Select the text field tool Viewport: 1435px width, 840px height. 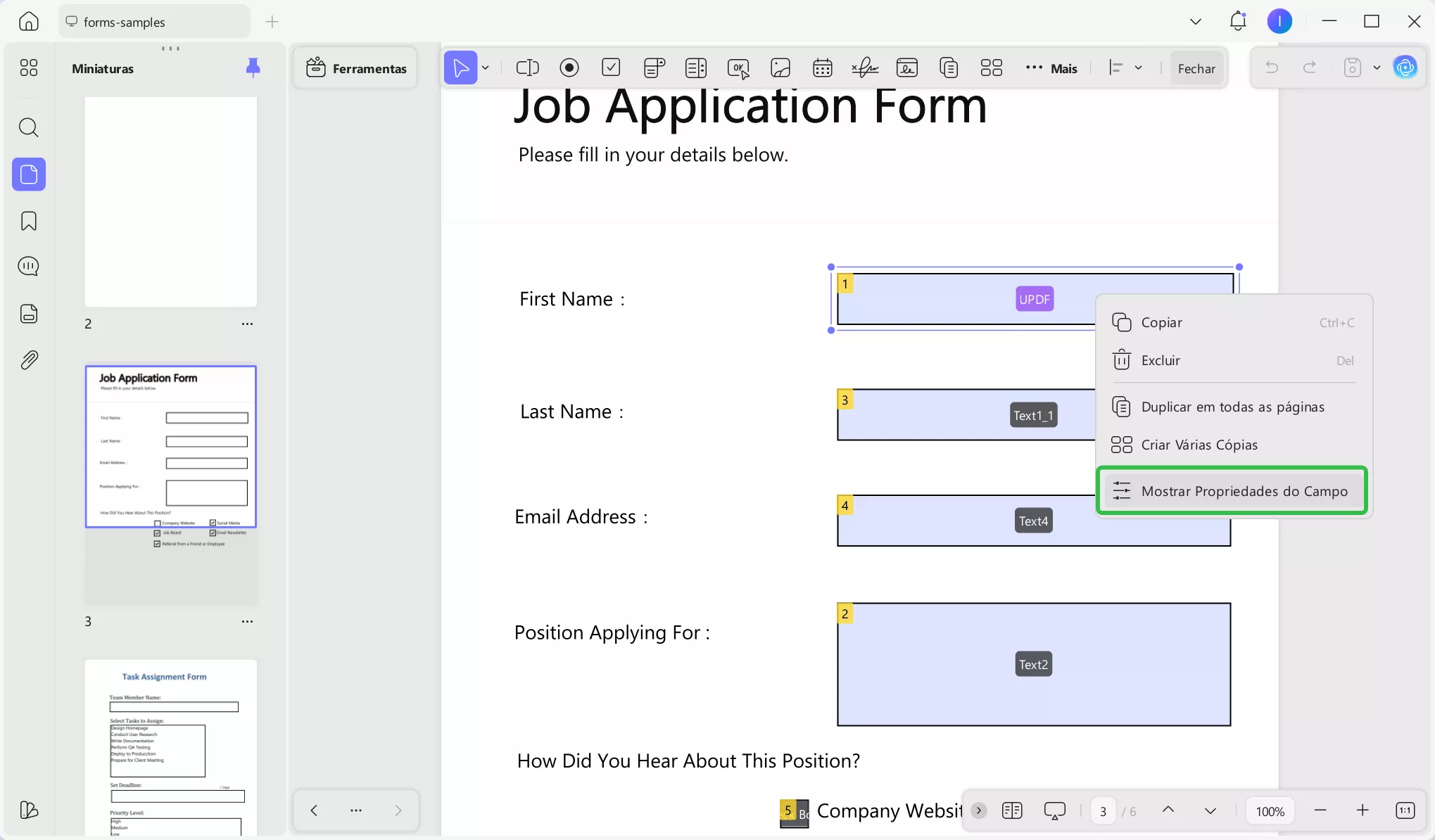[527, 68]
